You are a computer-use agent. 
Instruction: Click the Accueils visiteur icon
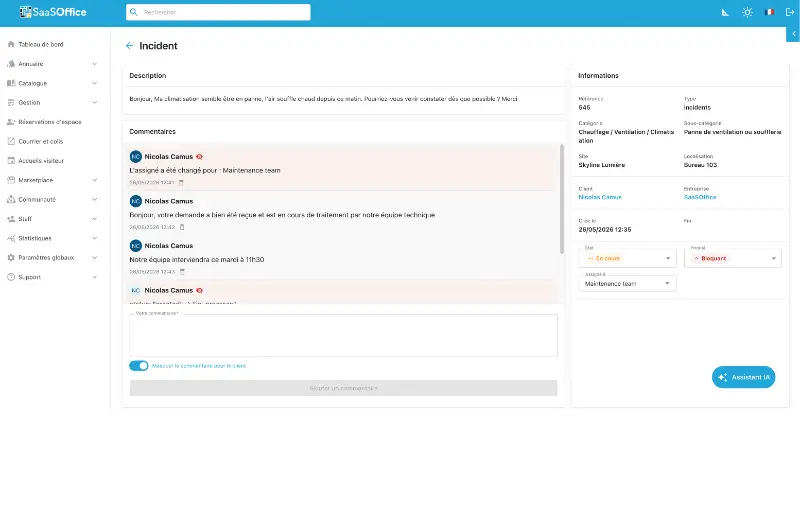(11, 161)
